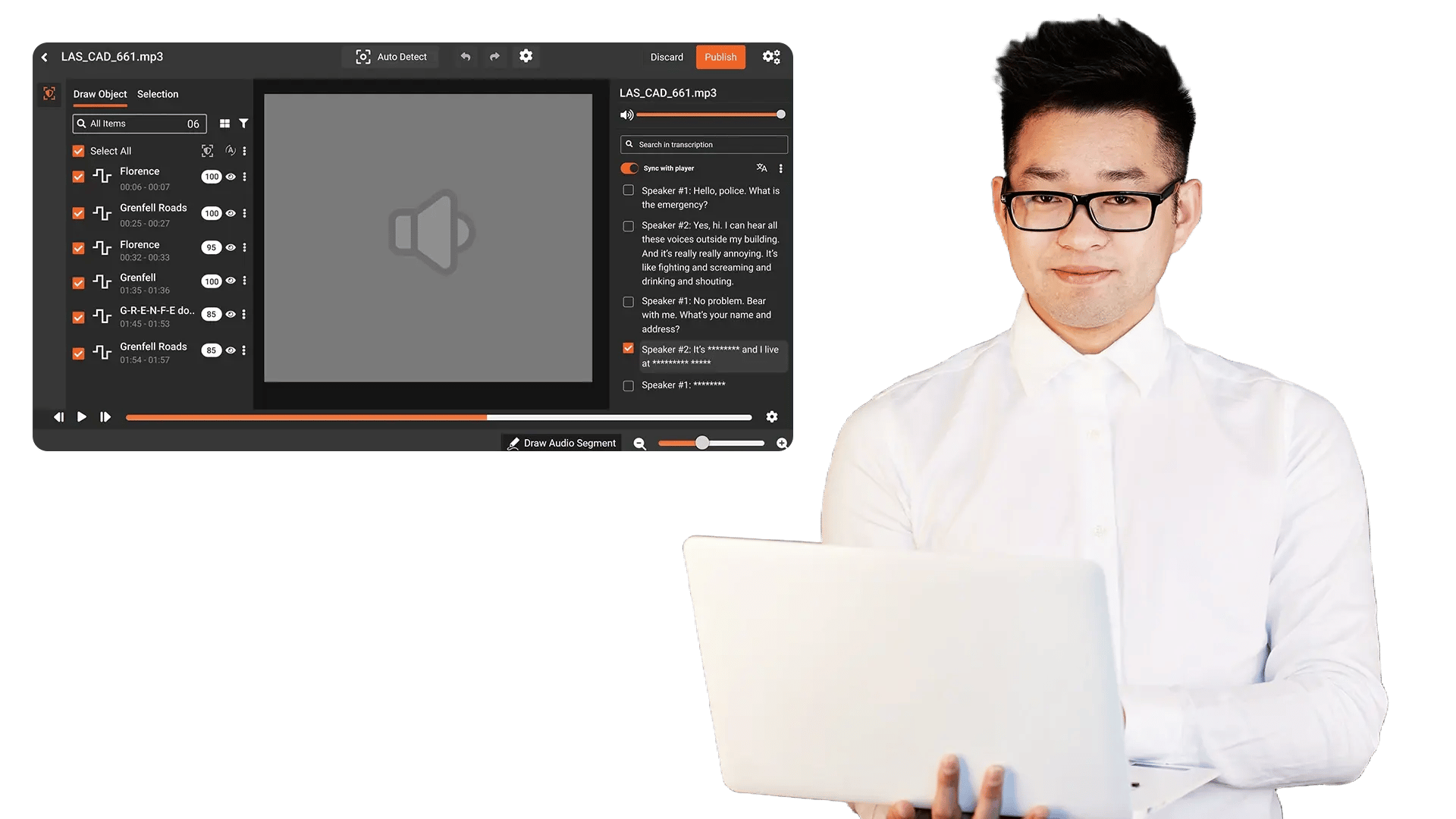This screenshot has height=819, width=1456.
Task: Open the settings gear in the top toolbar
Action: click(526, 56)
